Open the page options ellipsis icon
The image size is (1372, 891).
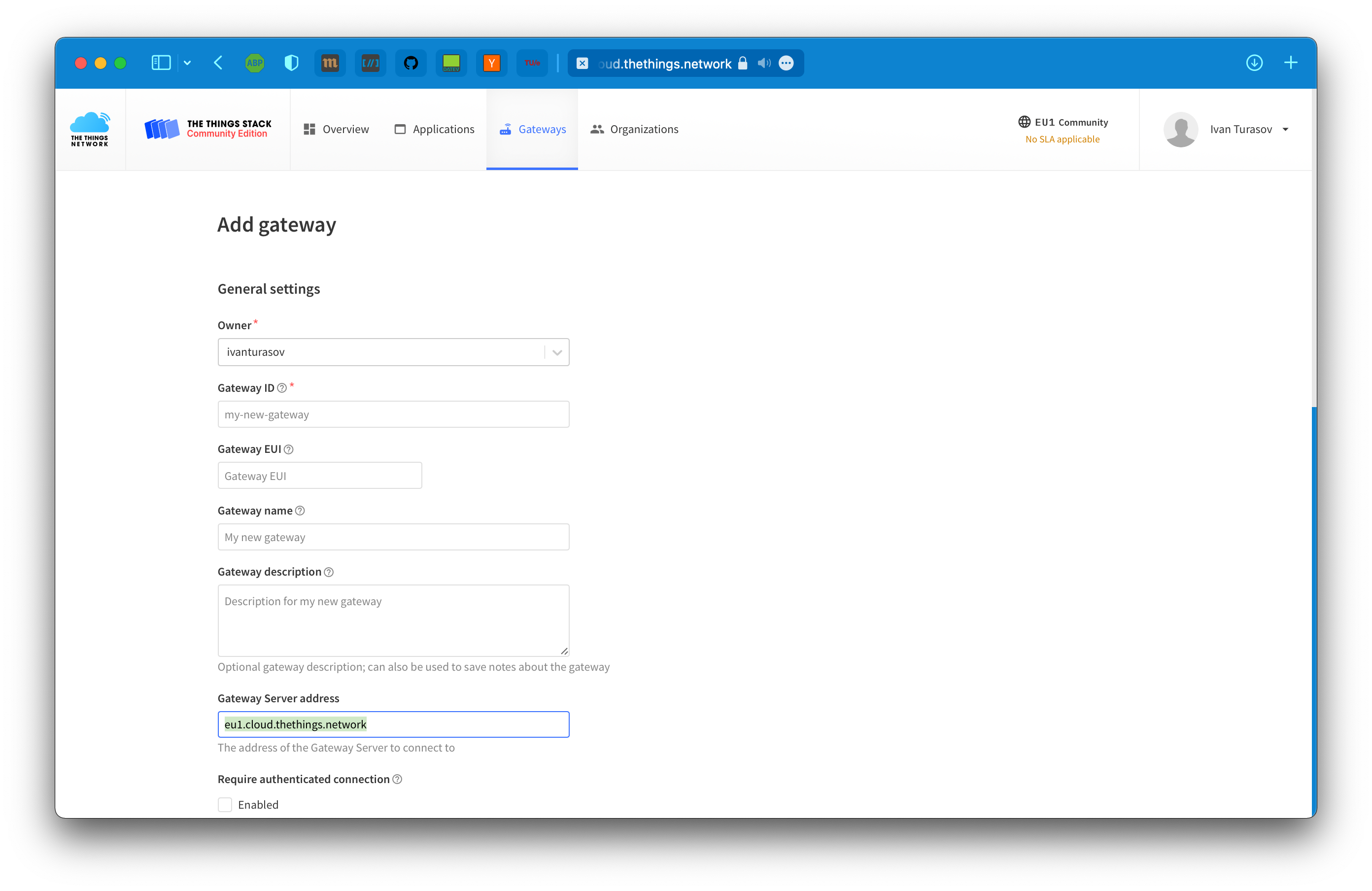[786, 64]
